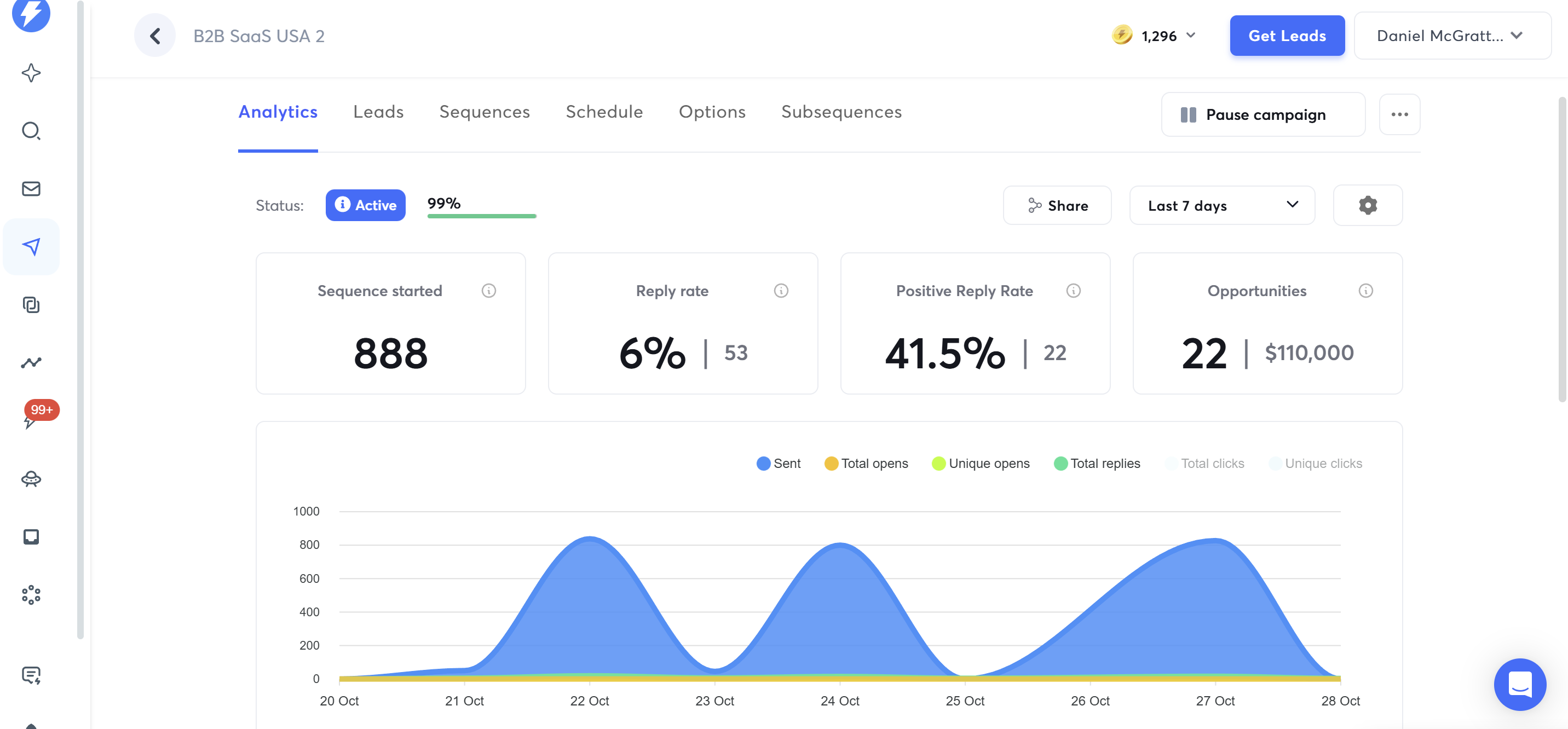
Task: Toggle Total opens series in legend
Action: pyautogui.click(x=866, y=464)
